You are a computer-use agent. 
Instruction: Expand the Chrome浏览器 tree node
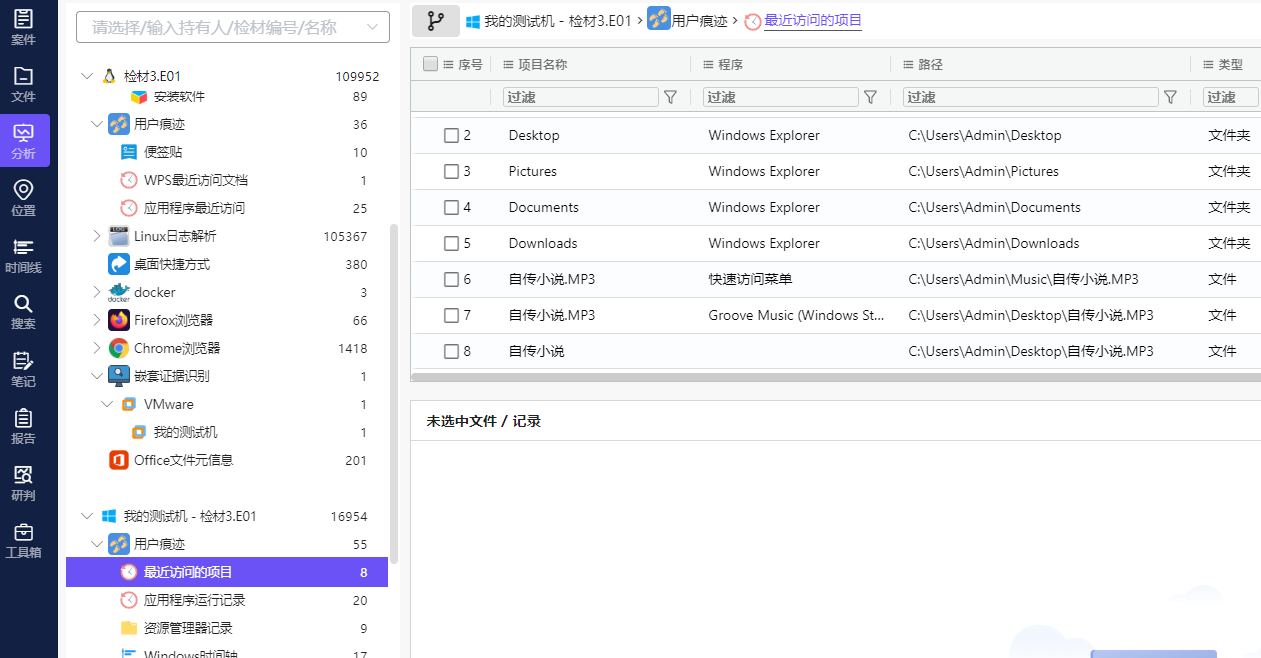[x=97, y=349]
